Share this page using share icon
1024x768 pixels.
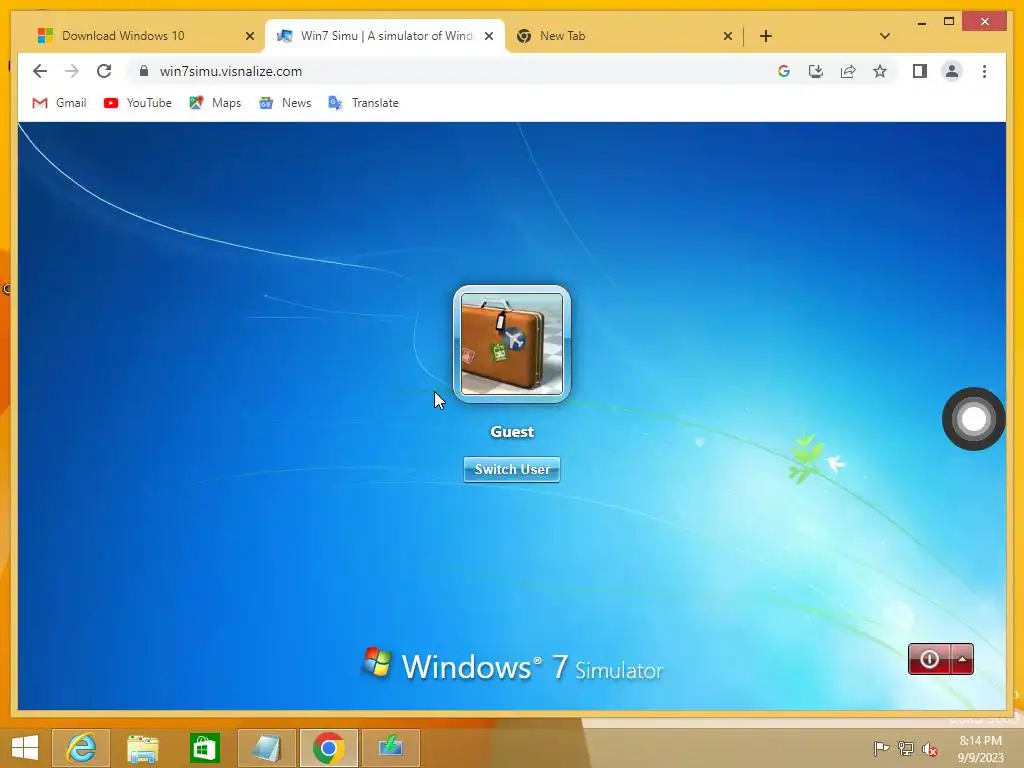848,71
